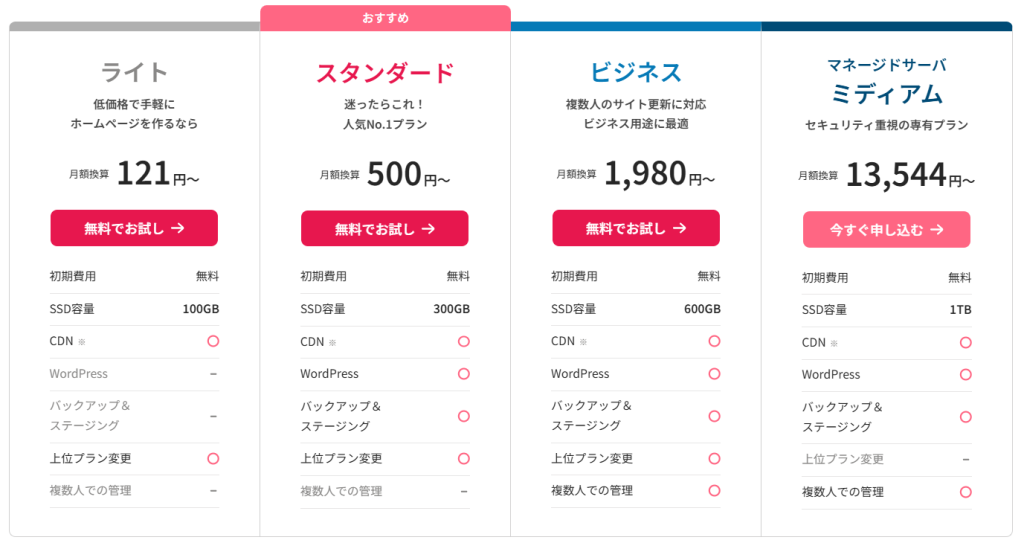Click the ※ mark beside CDN in ビジネス
This screenshot has width=1024, height=543.
coord(584,342)
